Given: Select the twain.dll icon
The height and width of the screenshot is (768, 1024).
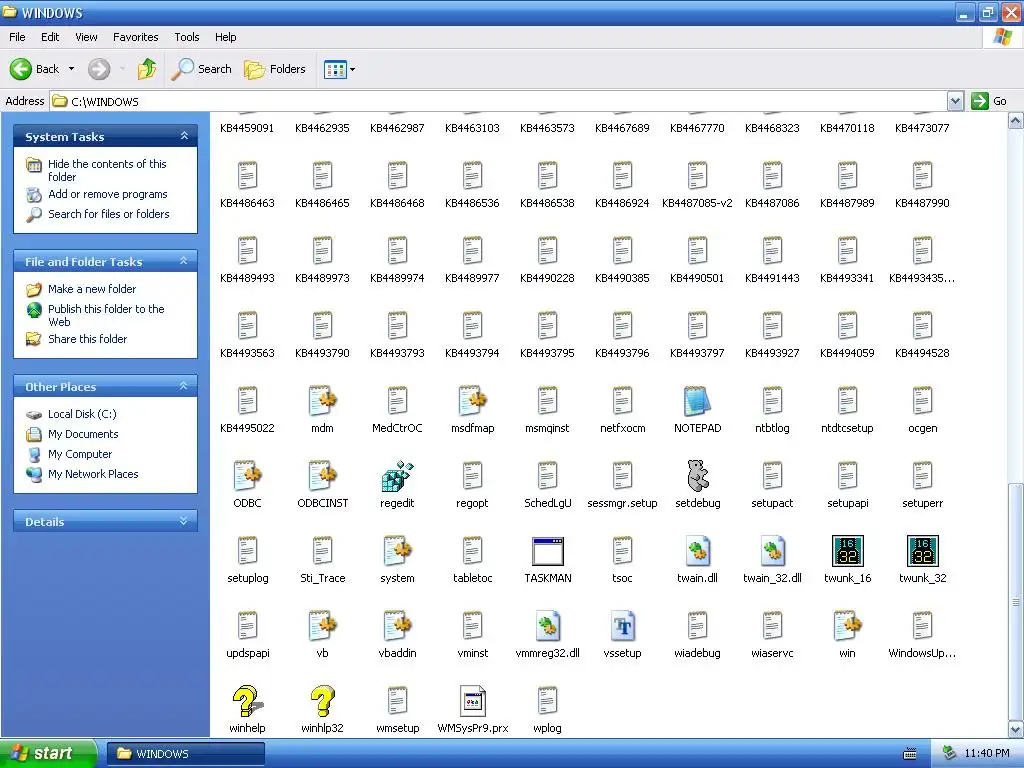Looking at the screenshot, I should 697,551.
